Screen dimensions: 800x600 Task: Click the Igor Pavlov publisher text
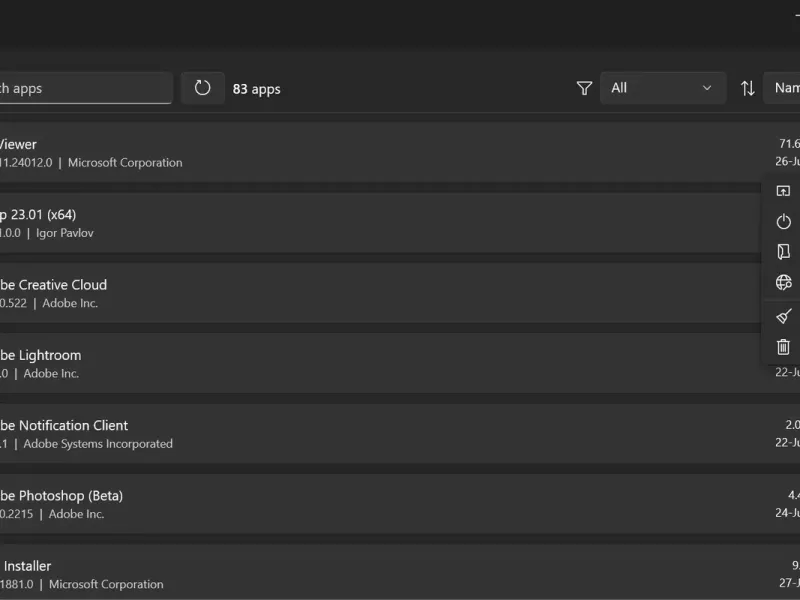point(65,233)
